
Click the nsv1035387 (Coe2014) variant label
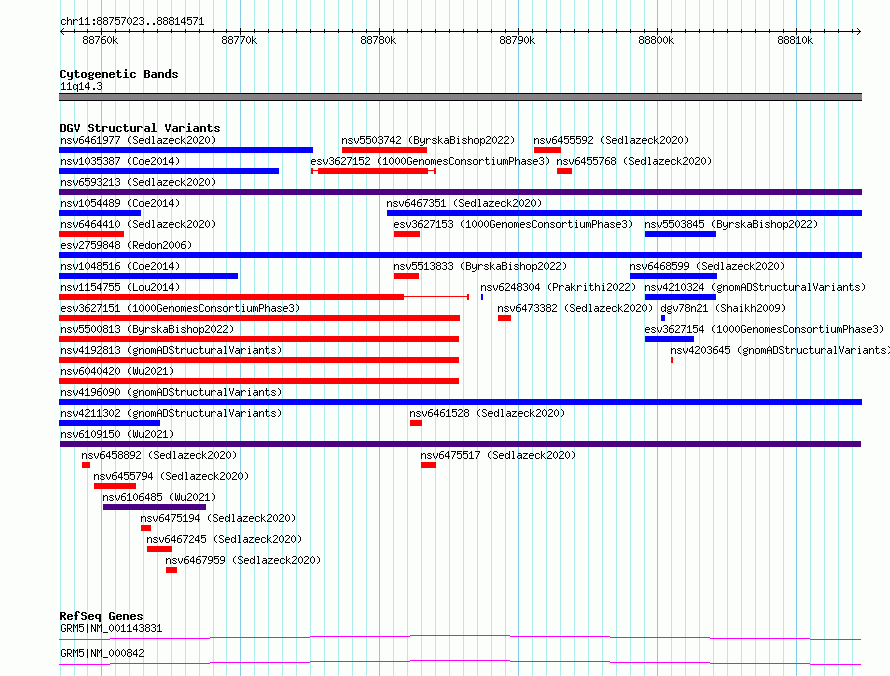(120, 161)
